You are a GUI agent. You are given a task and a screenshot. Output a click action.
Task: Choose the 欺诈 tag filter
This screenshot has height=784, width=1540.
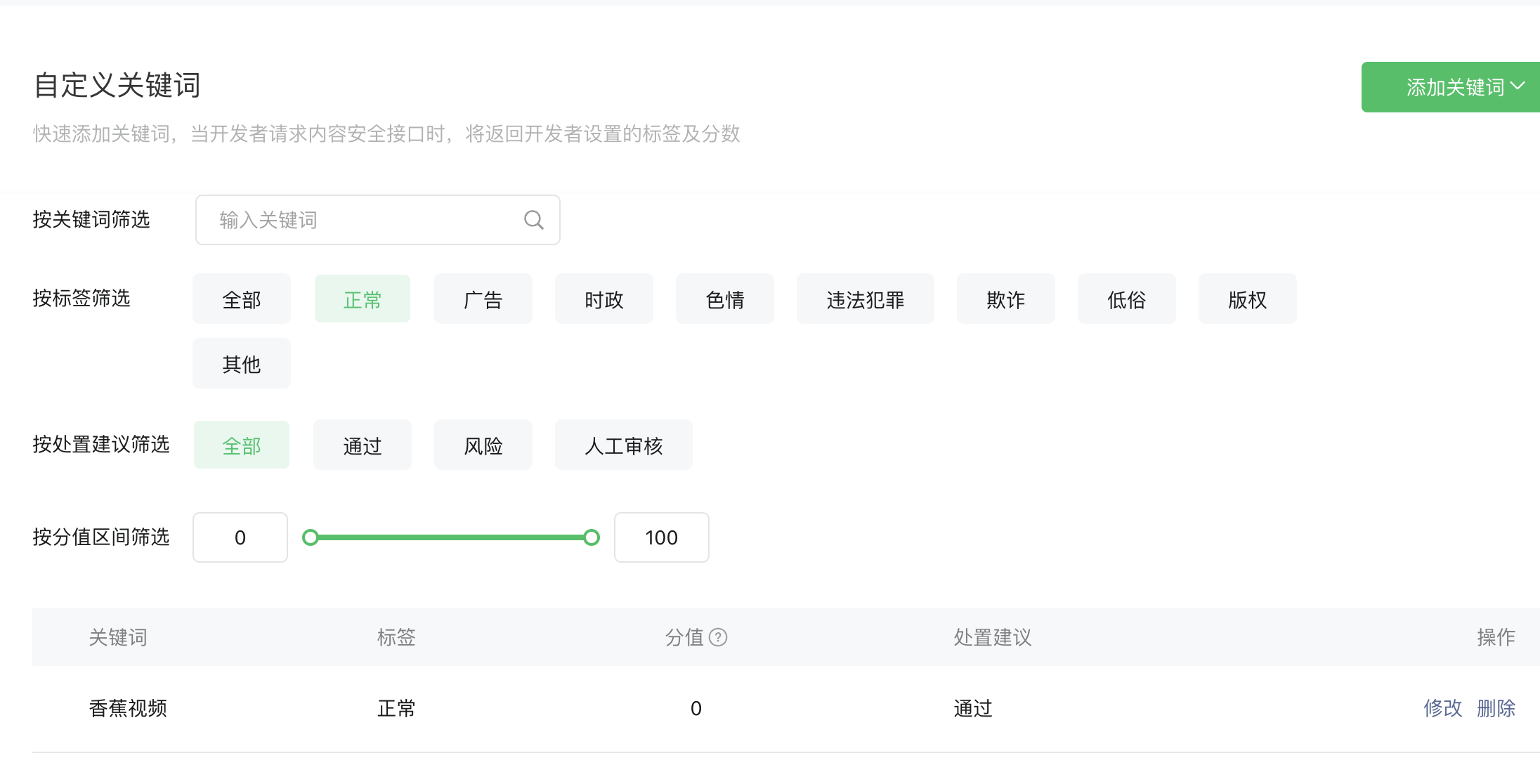pos(1006,300)
